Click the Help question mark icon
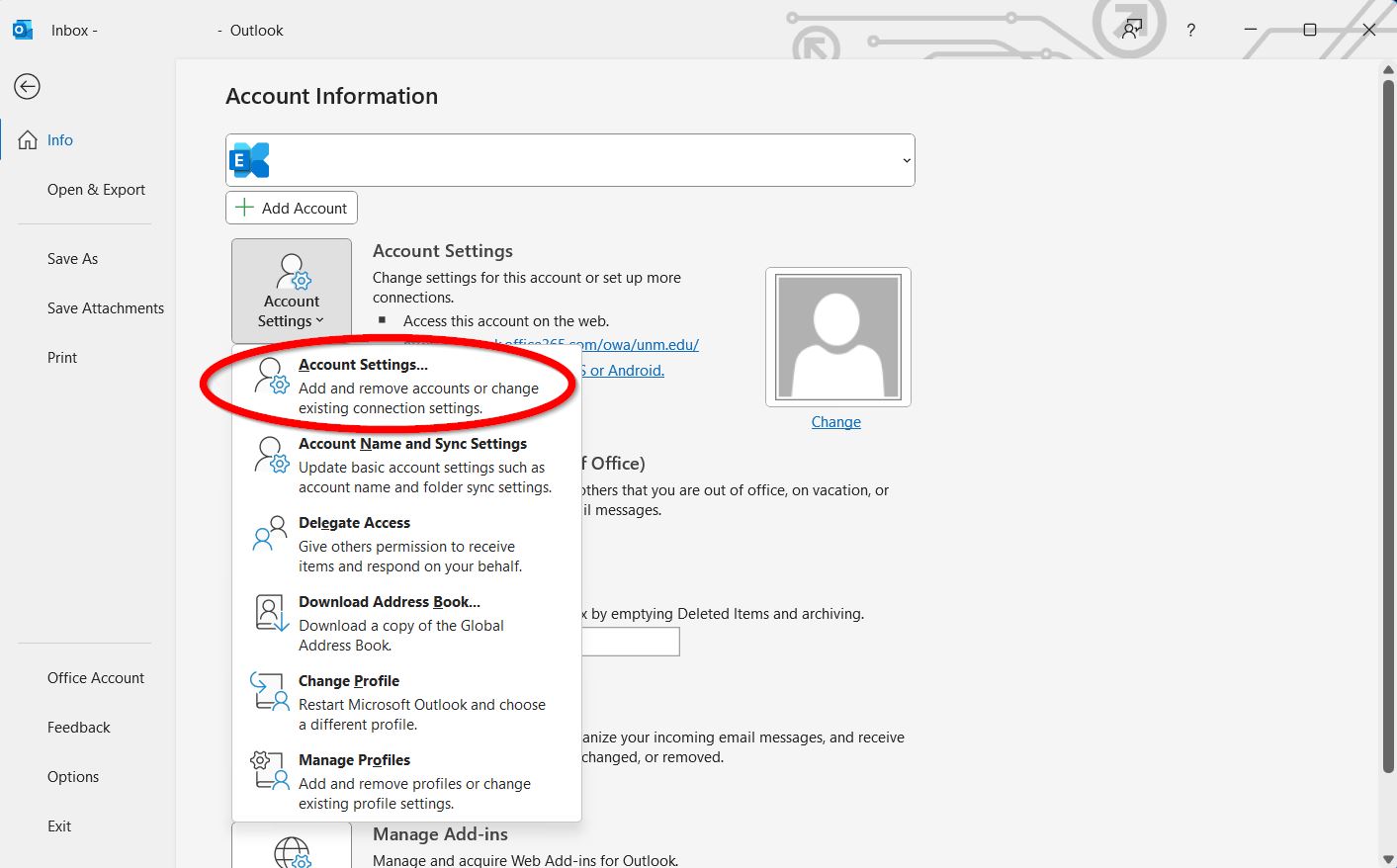The width and height of the screenshot is (1397, 868). tap(1190, 31)
